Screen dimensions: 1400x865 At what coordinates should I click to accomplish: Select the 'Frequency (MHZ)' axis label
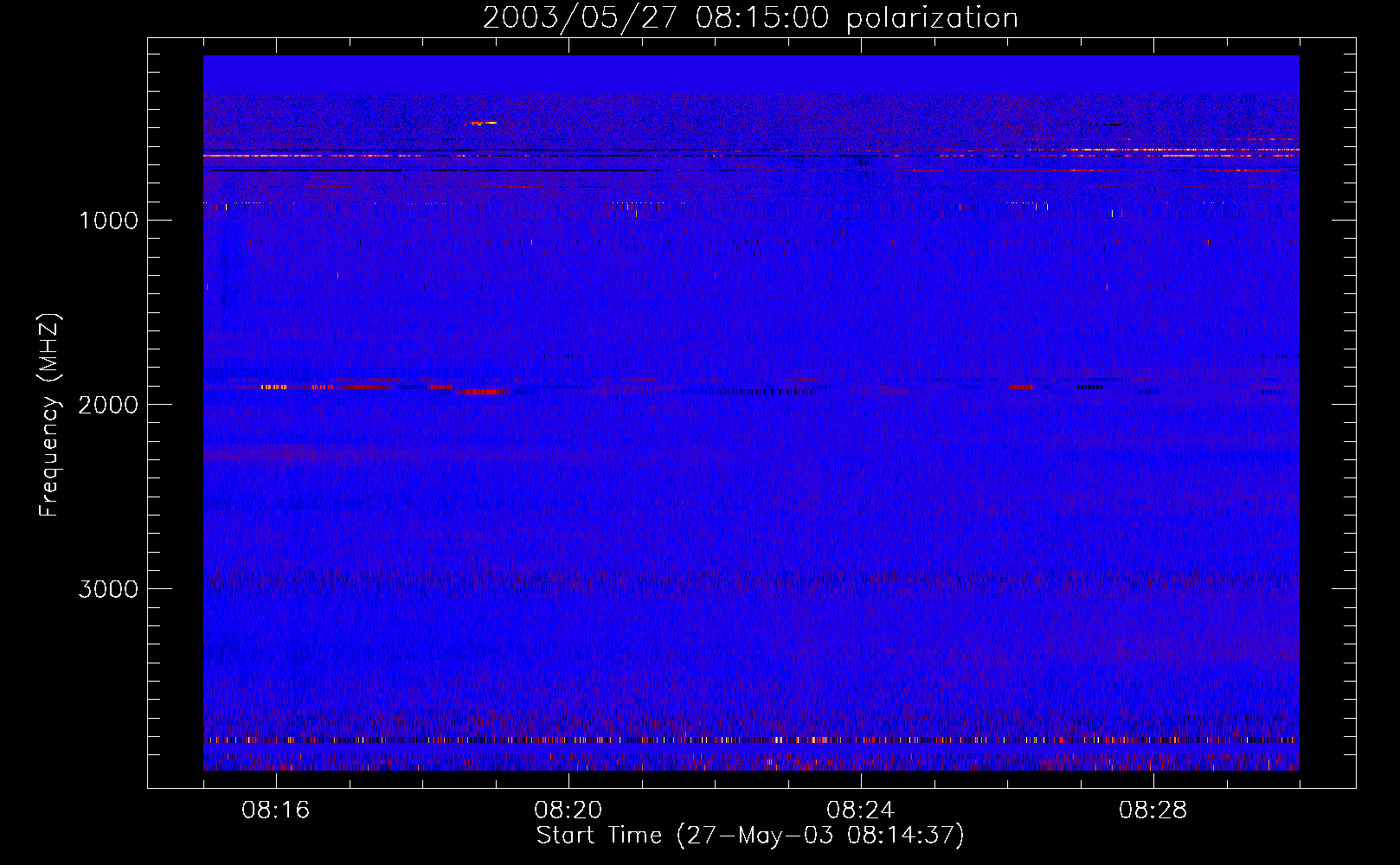(x=50, y=415)
